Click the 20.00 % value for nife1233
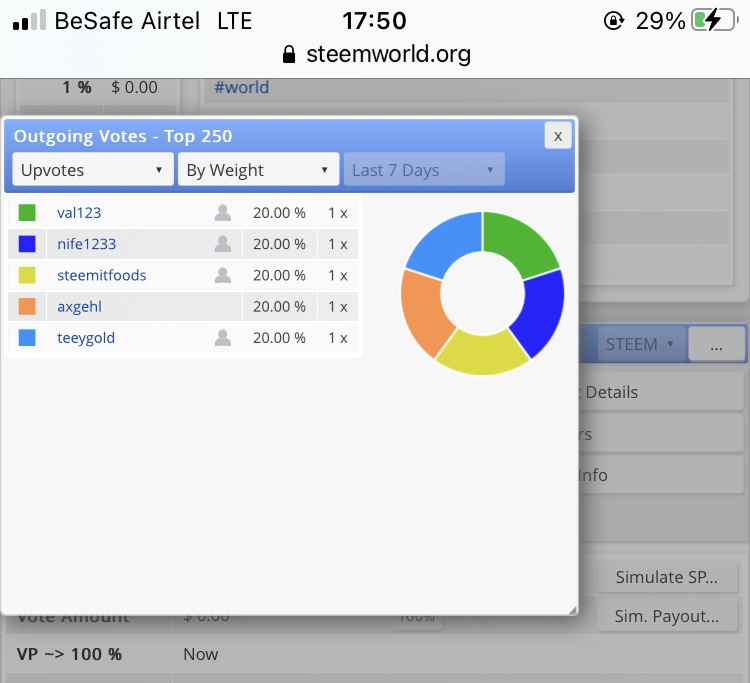The width and height of the screenshot is (750, 683). (279, 244)
